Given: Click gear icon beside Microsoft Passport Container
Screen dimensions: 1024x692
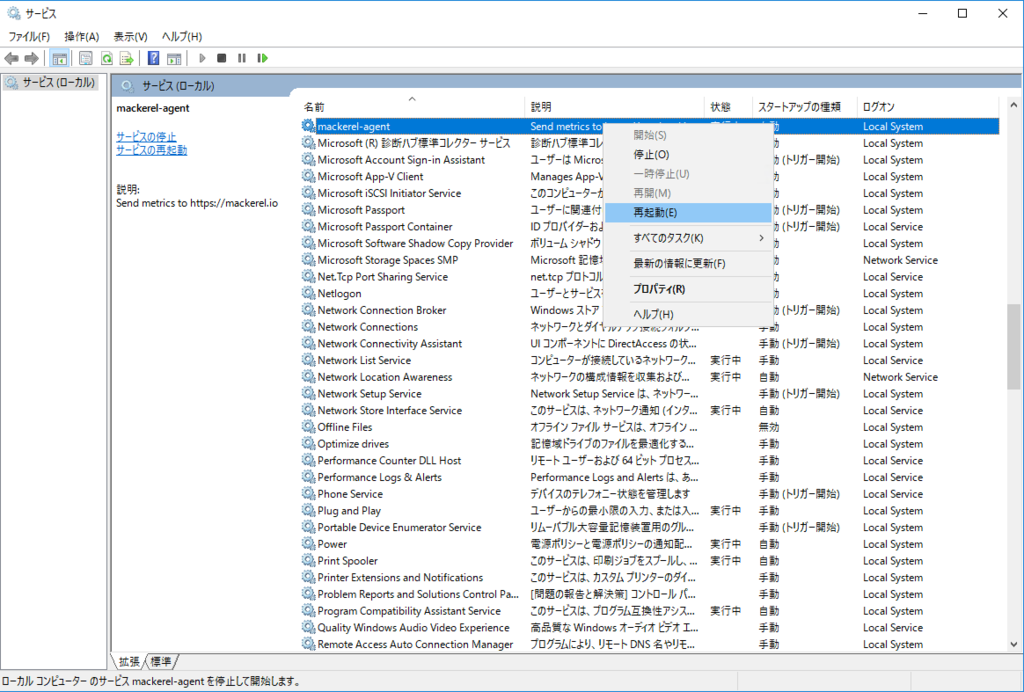Looking at the screenshot, I should (308, 226).
